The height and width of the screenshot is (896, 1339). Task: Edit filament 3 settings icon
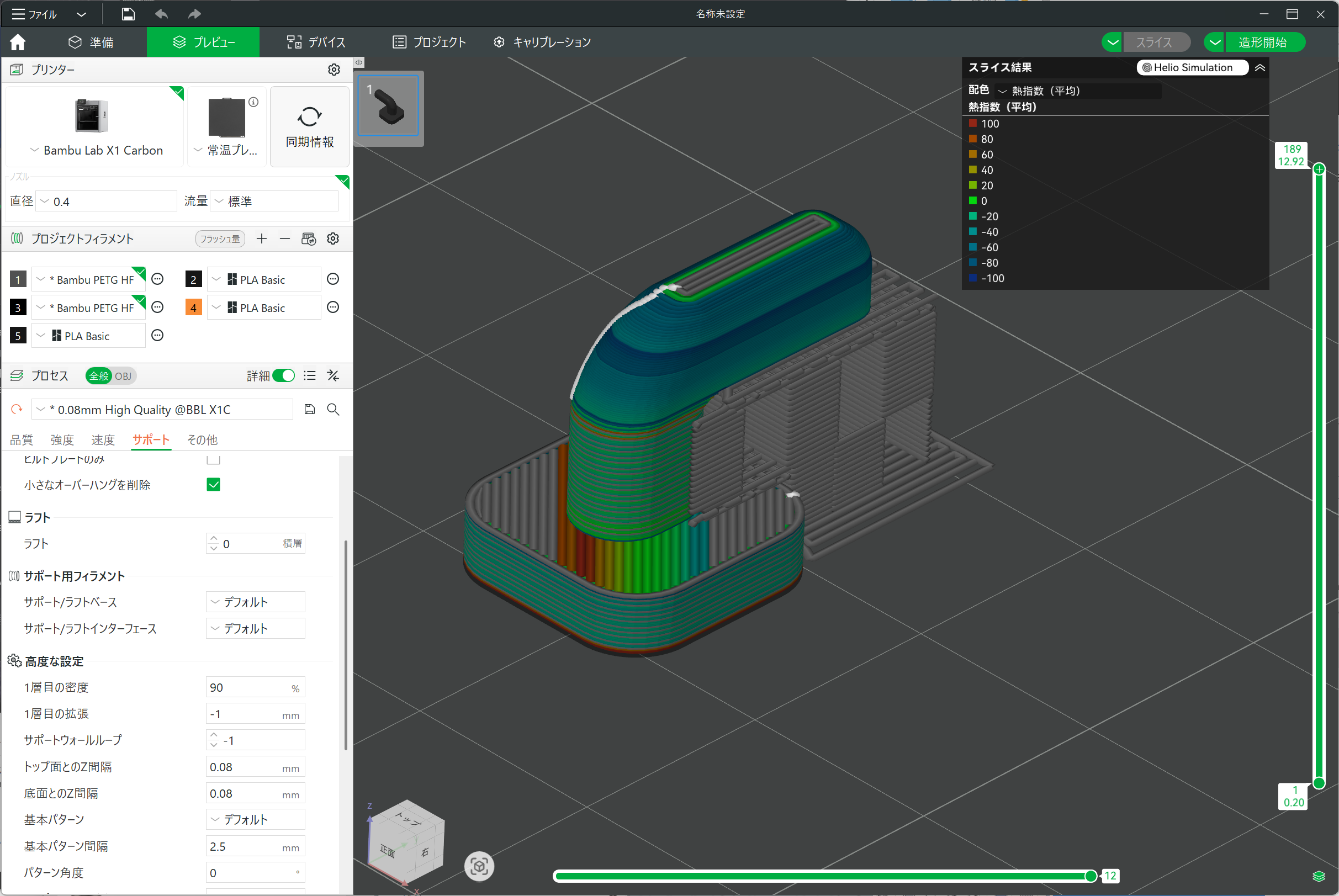(158, 307)
